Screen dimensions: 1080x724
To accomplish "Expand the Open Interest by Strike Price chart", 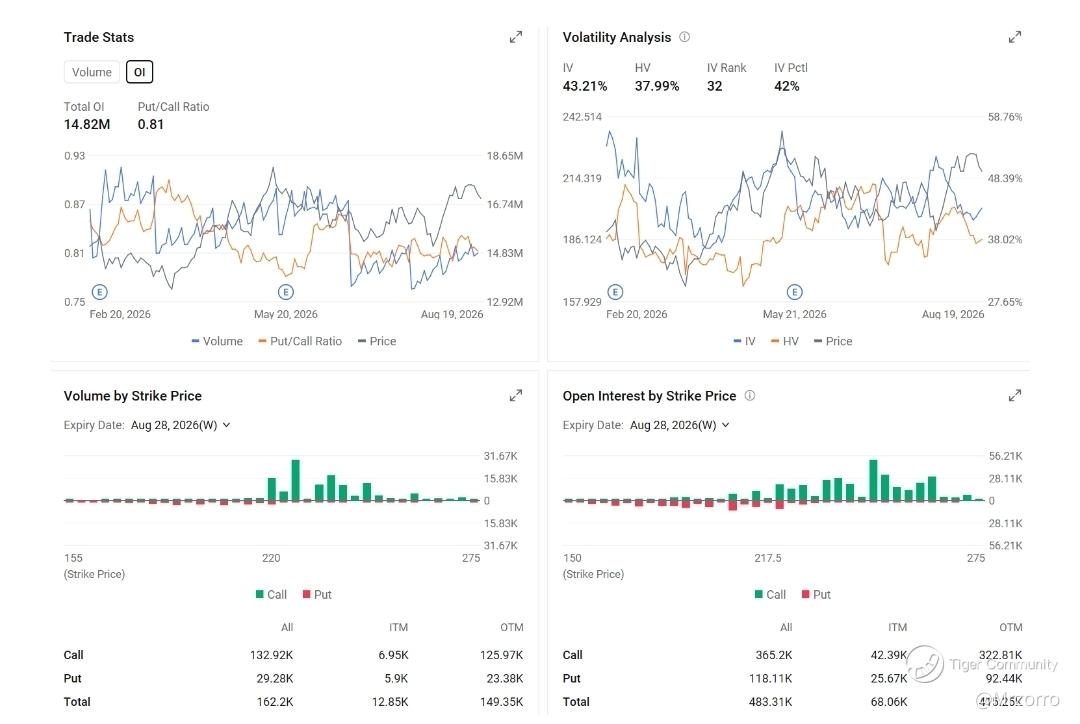I will [x=1015, y=395].
